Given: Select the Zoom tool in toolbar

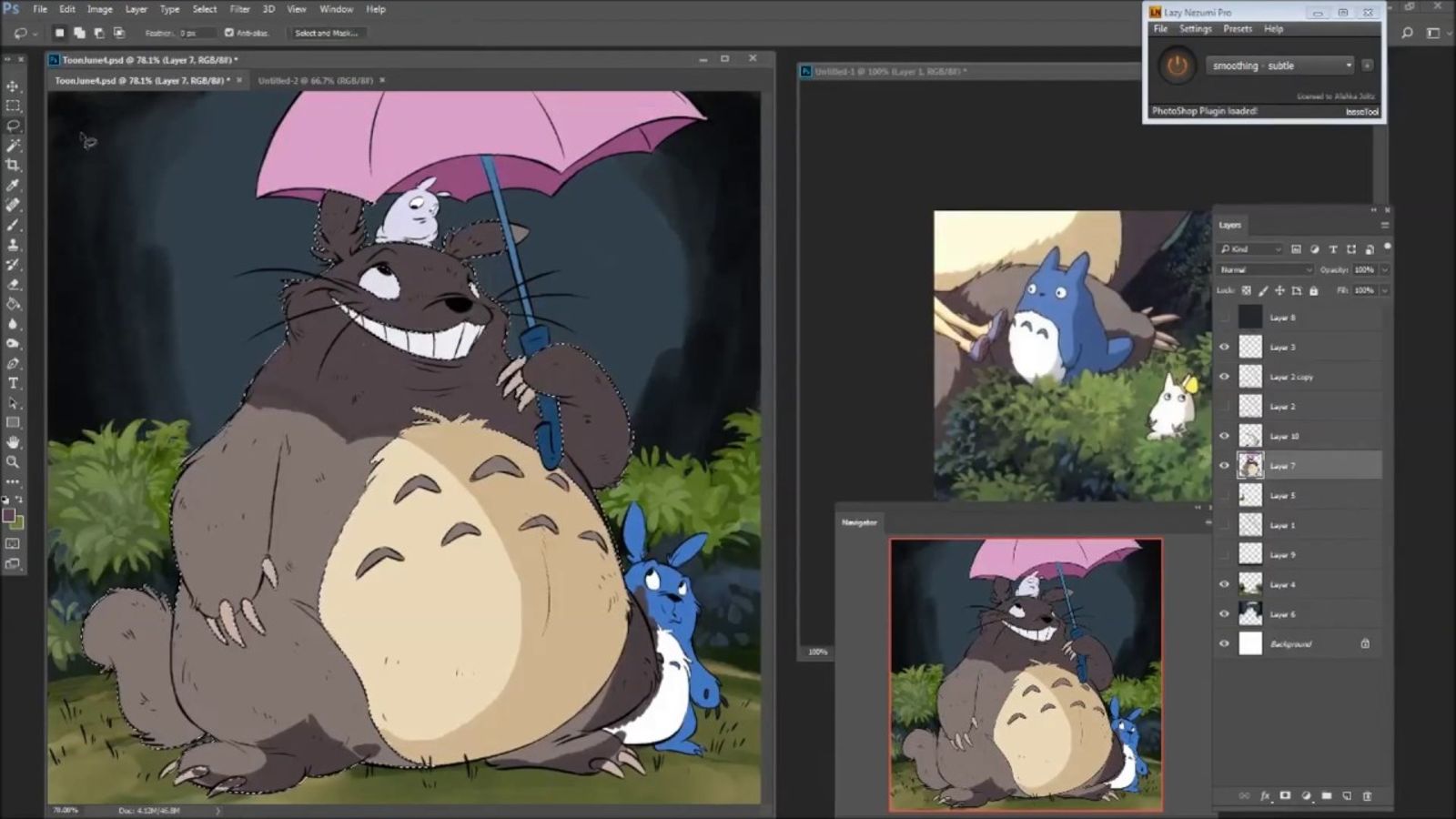Looking at the screenshot, I should point(13,462).
